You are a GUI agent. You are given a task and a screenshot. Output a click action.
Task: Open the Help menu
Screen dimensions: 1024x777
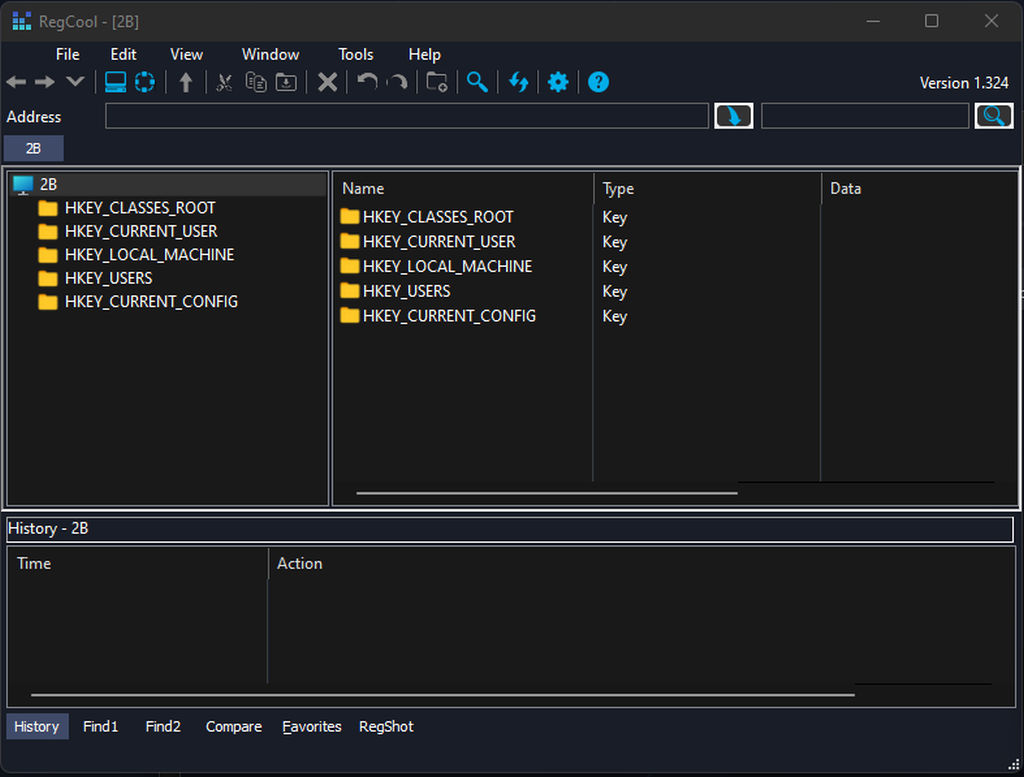424,55
